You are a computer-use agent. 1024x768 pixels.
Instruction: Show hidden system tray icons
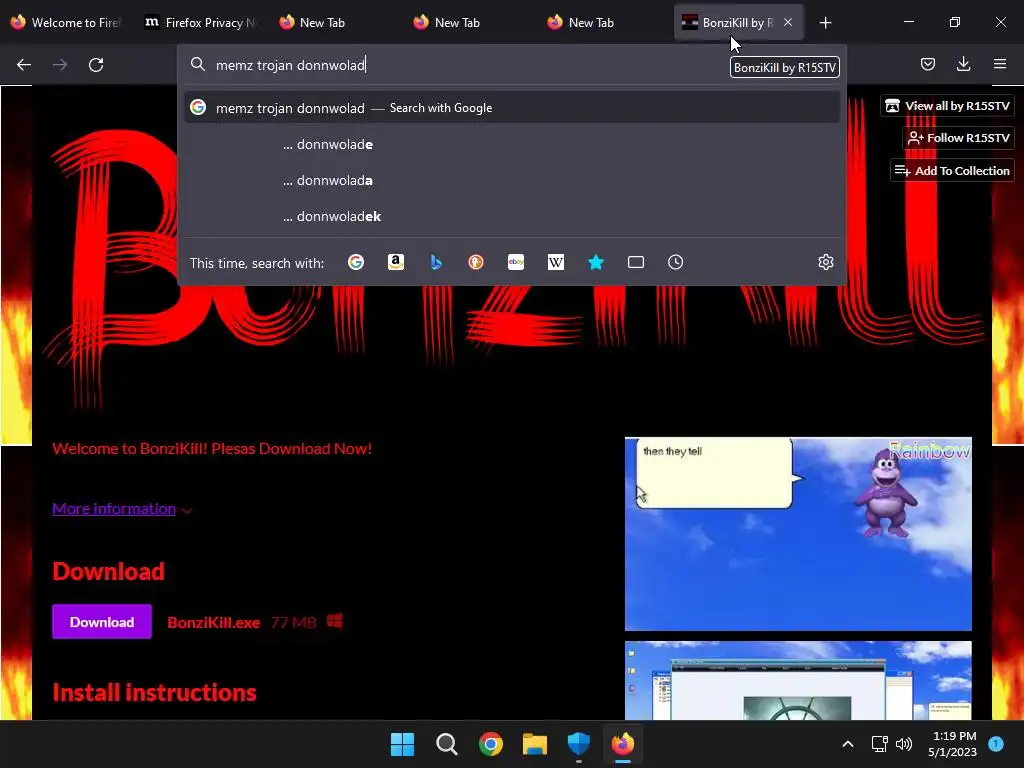click(848, 744)
